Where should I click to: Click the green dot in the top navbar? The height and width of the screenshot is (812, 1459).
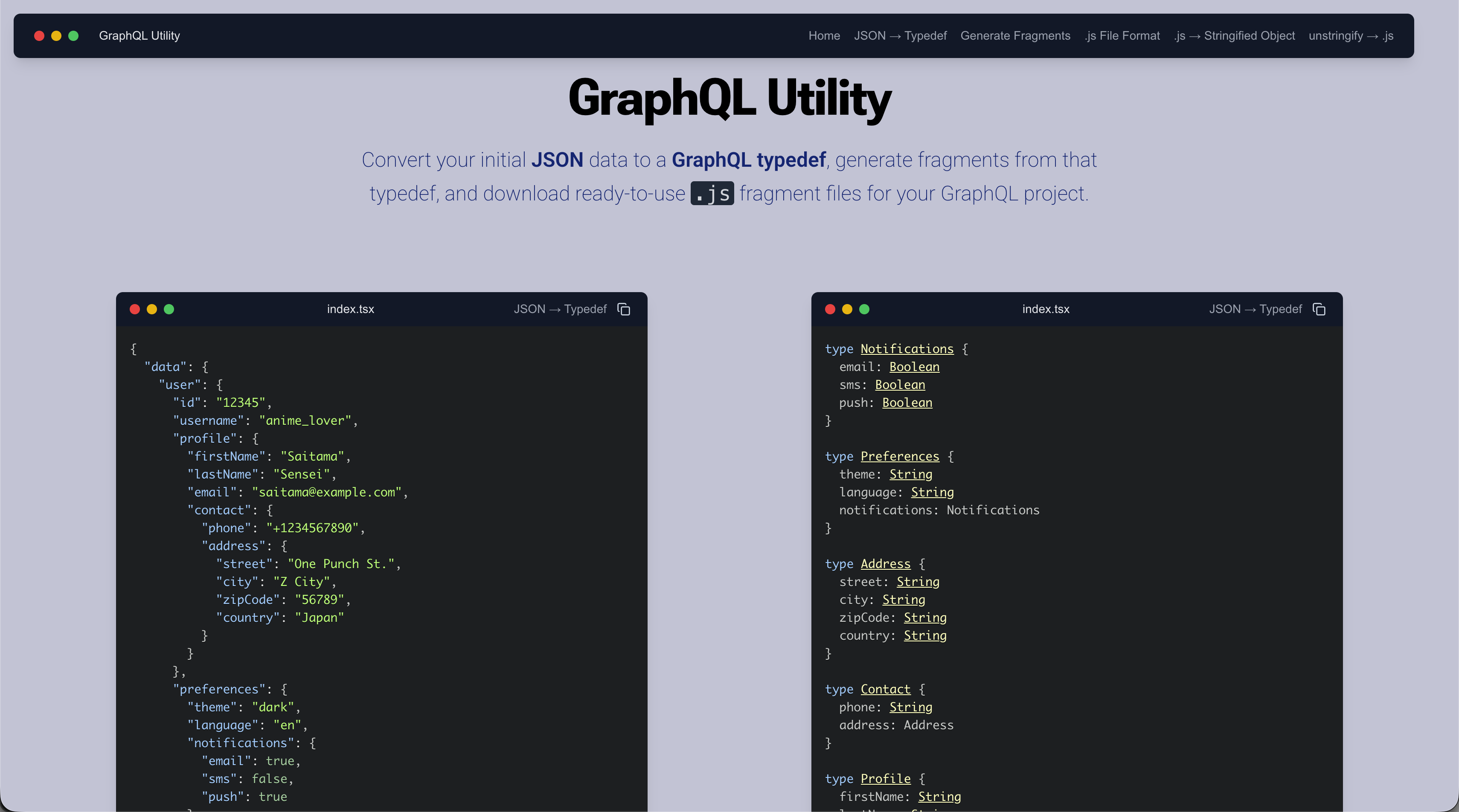click(73, 36)
